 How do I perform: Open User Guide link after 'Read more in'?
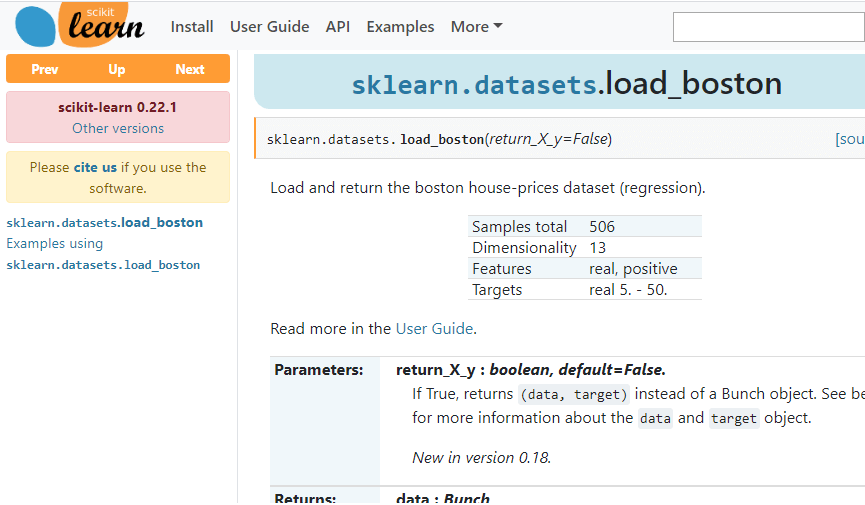coord(434,328)
